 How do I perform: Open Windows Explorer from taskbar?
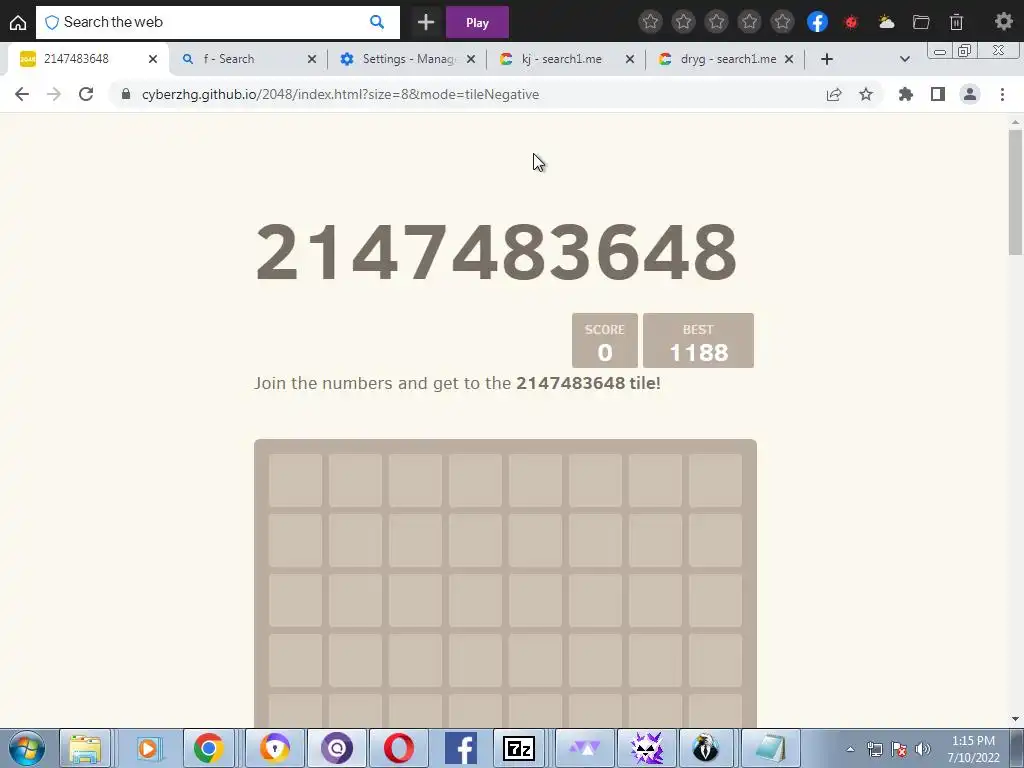(x=85, y=748)
